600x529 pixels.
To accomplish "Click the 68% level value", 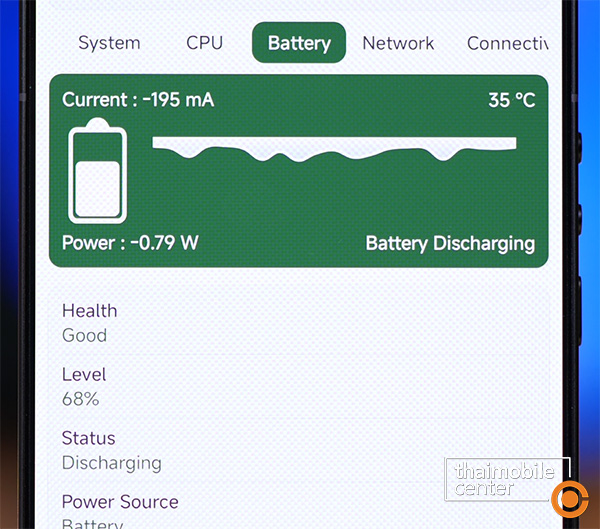I will (80, 399).
